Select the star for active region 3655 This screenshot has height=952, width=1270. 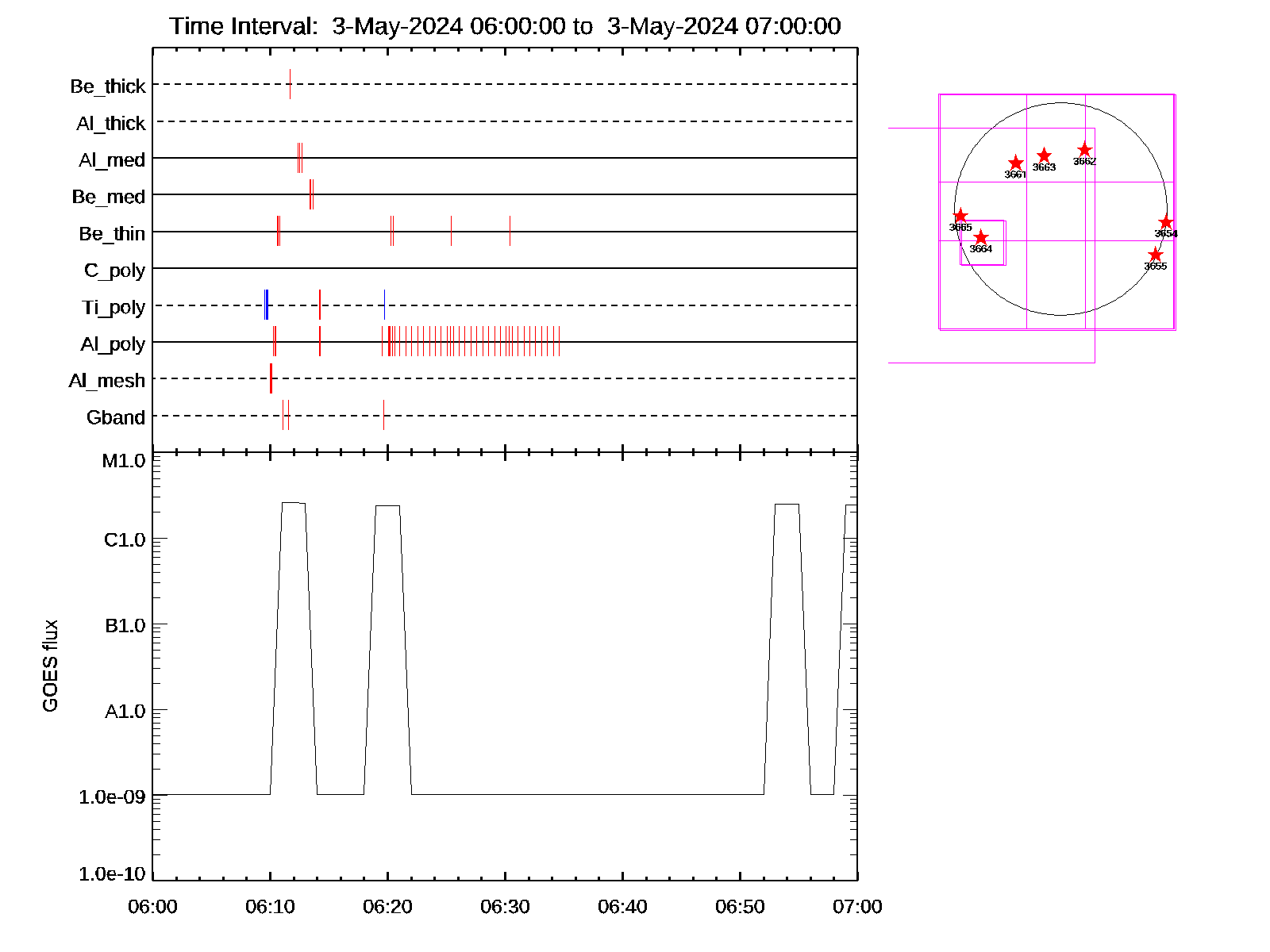pyautogui.click(x=1155, y=255)
